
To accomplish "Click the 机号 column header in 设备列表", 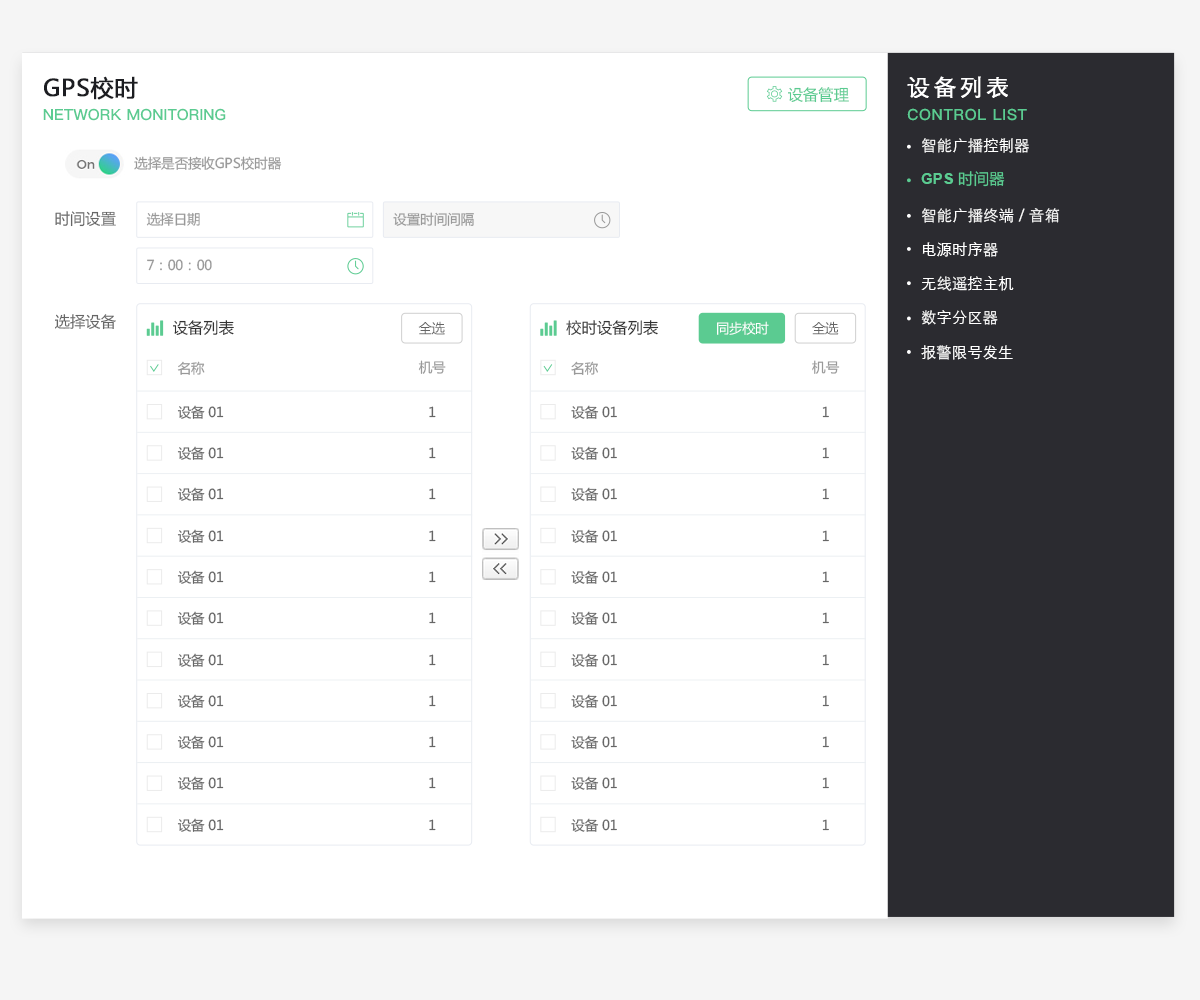I will (x=432, y=368).
